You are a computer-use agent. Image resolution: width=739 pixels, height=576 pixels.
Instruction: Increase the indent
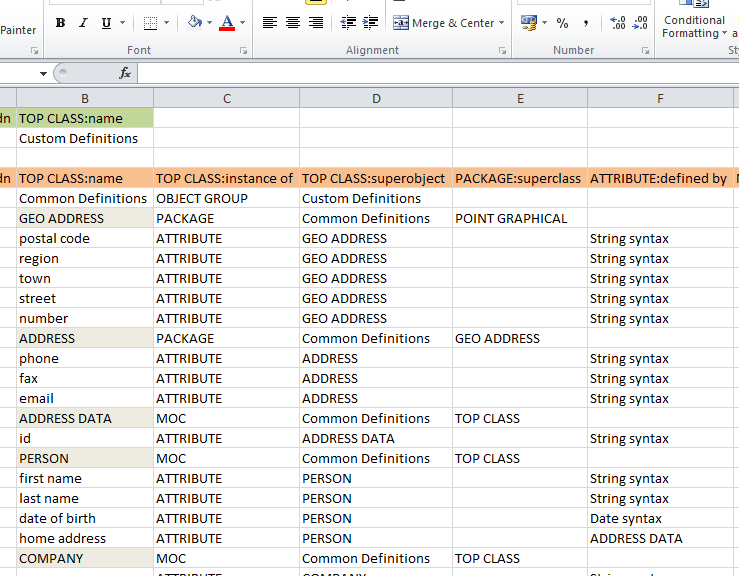pos(370,23)
